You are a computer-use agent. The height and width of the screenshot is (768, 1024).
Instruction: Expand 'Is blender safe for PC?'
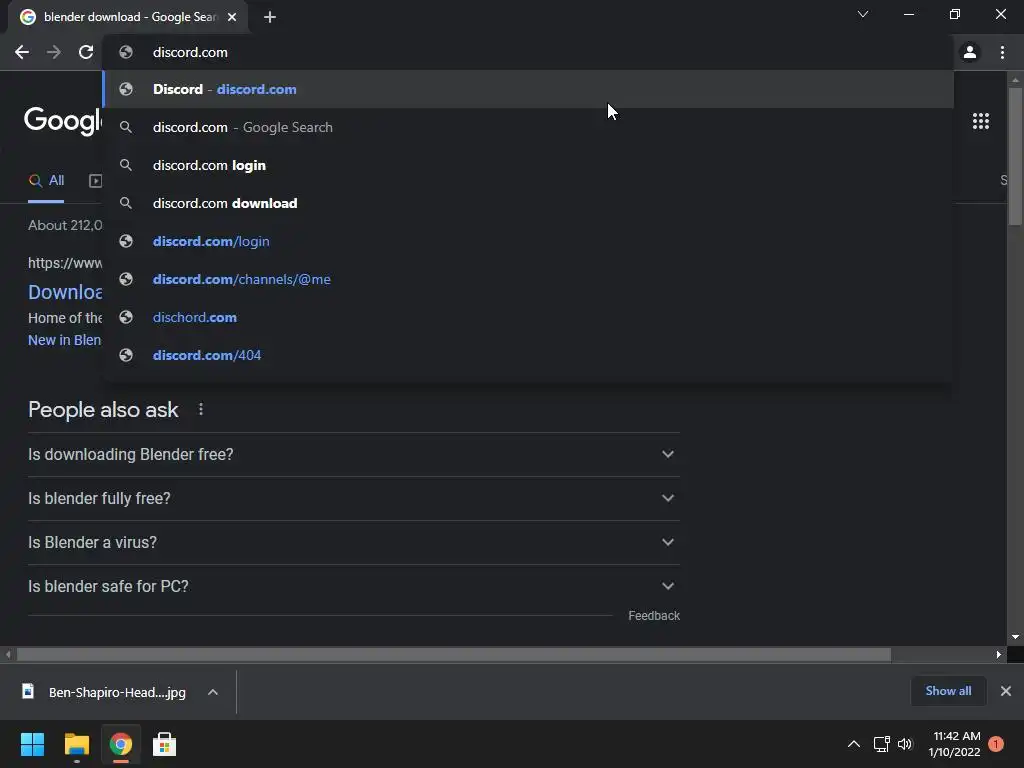pos(353,586)
